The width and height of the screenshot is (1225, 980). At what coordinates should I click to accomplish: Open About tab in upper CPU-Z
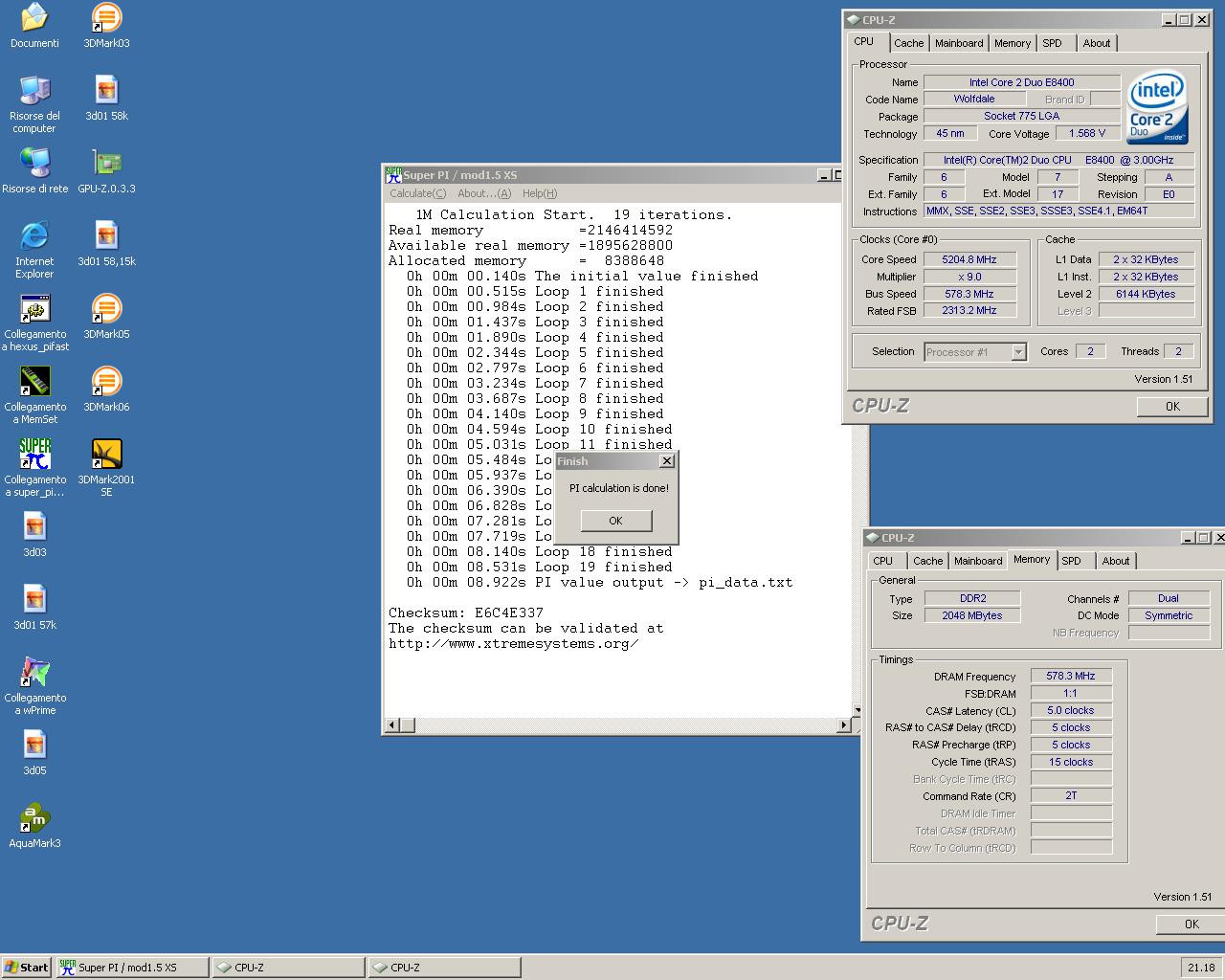1097,43
